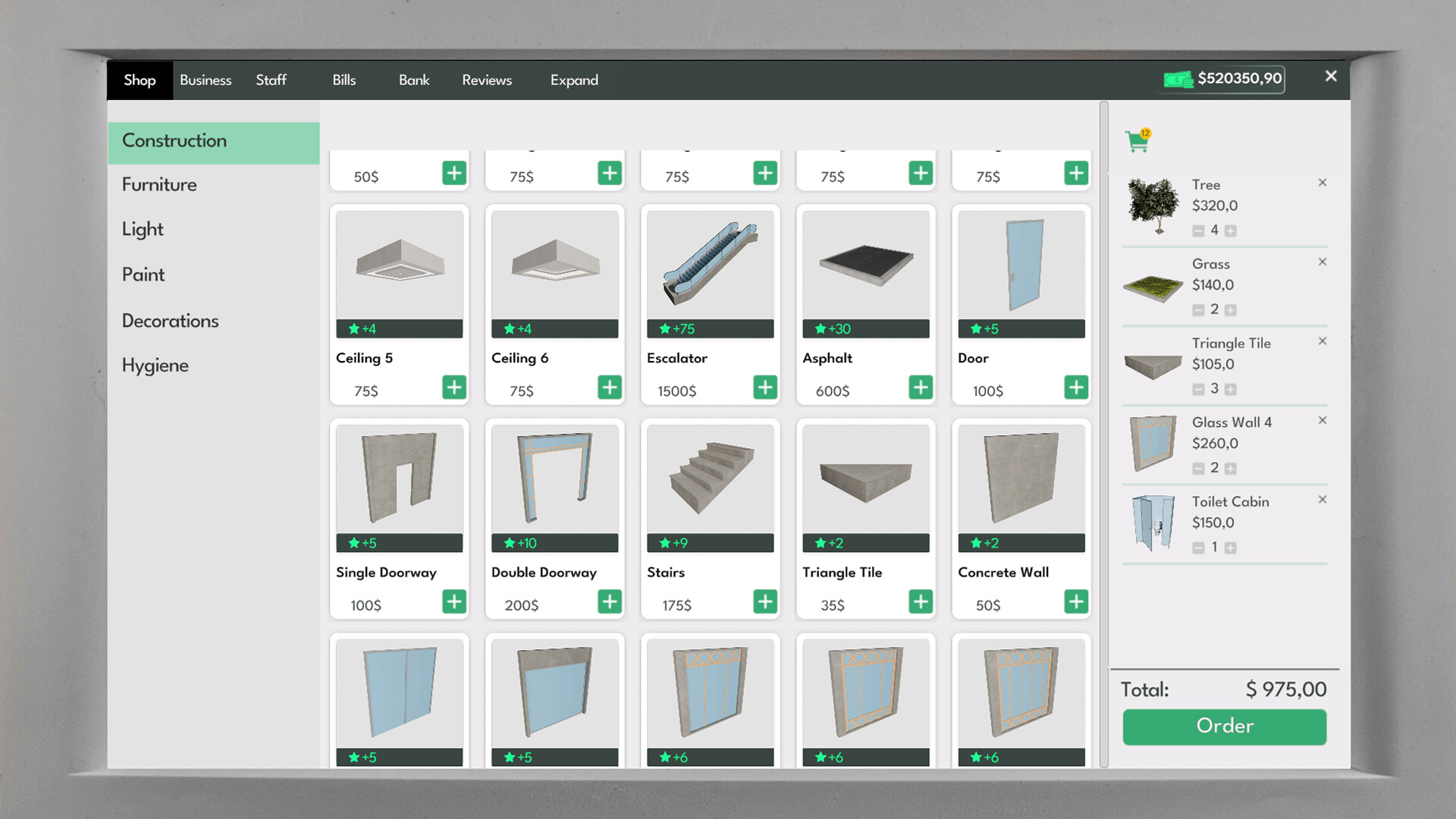Image resolution: width=1456 pixels, height=819 pixels.
Task: Remove Triangle Tile from the cart
Action: pyautogui.click(x=1323, y=340)
